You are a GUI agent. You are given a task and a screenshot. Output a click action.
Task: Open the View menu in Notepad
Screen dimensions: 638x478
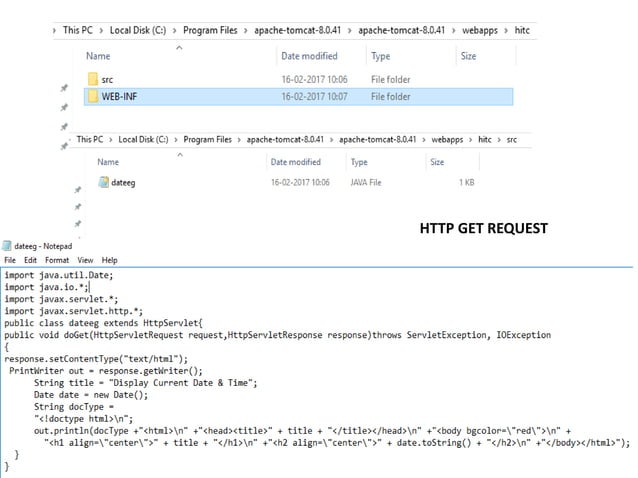click(85, 260)
